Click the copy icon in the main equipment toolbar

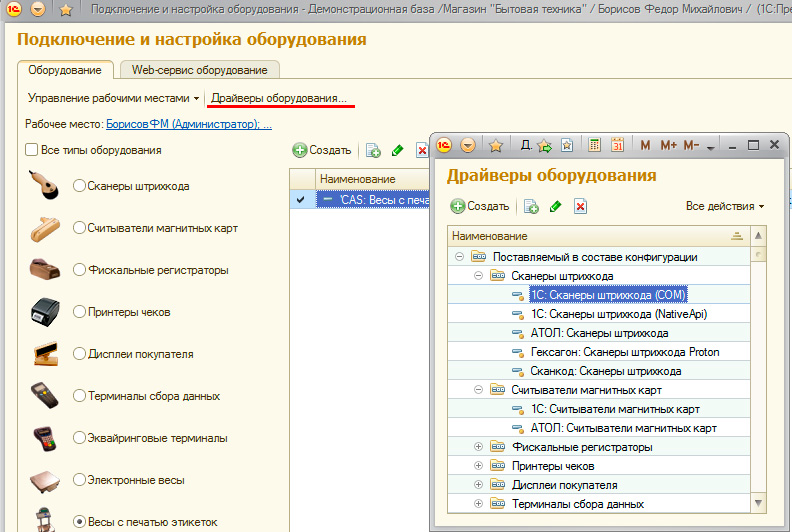click(373, 151)
